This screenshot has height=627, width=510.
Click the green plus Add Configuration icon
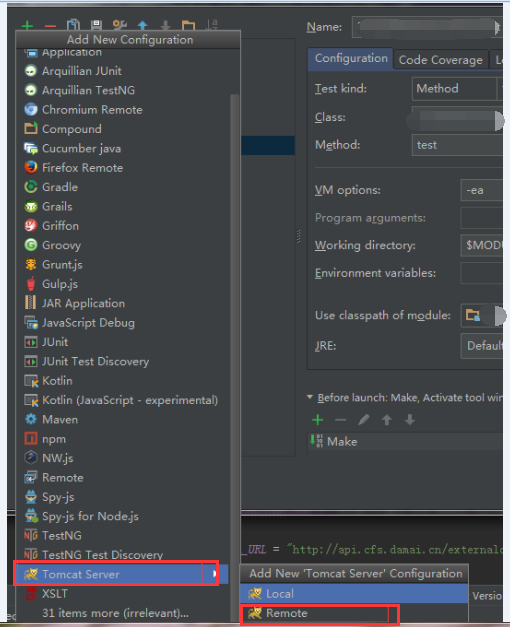[27, 26]
